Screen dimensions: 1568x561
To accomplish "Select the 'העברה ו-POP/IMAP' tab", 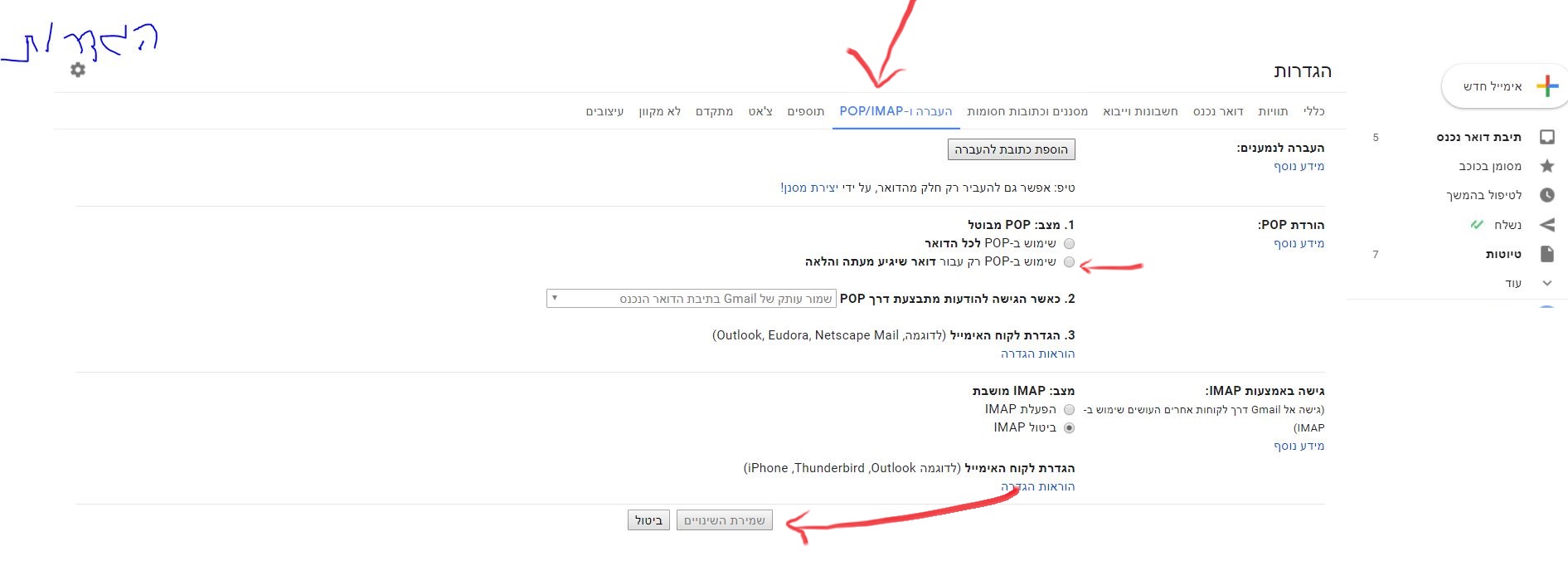I will [x=896, y=111].
